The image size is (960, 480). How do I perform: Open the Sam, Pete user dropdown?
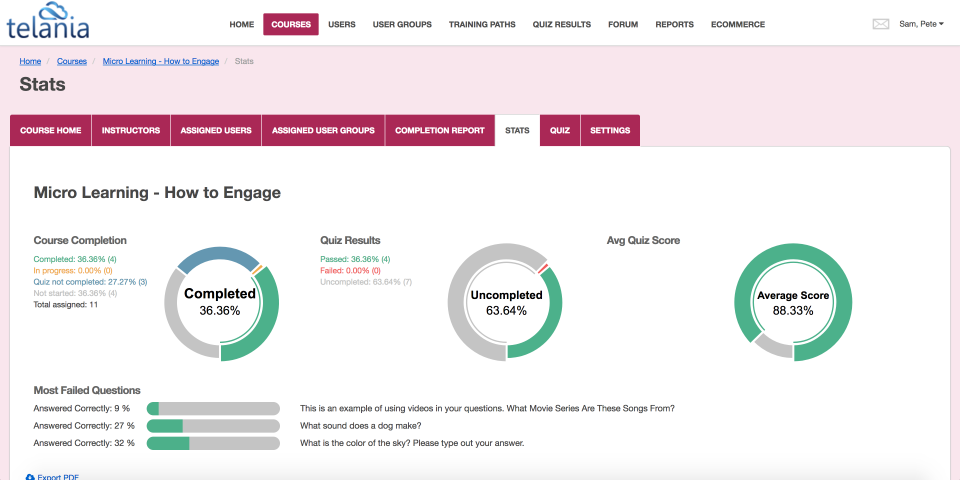[921, 24]
